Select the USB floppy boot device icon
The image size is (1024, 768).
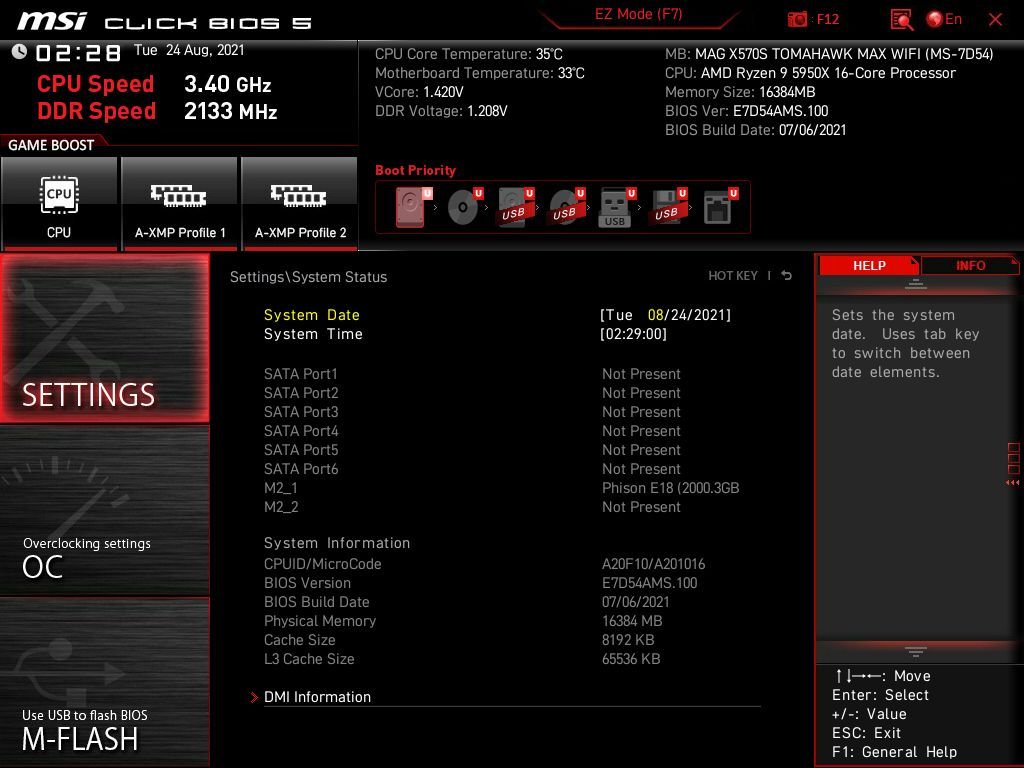pyautogui.click(x=668, y=207)
